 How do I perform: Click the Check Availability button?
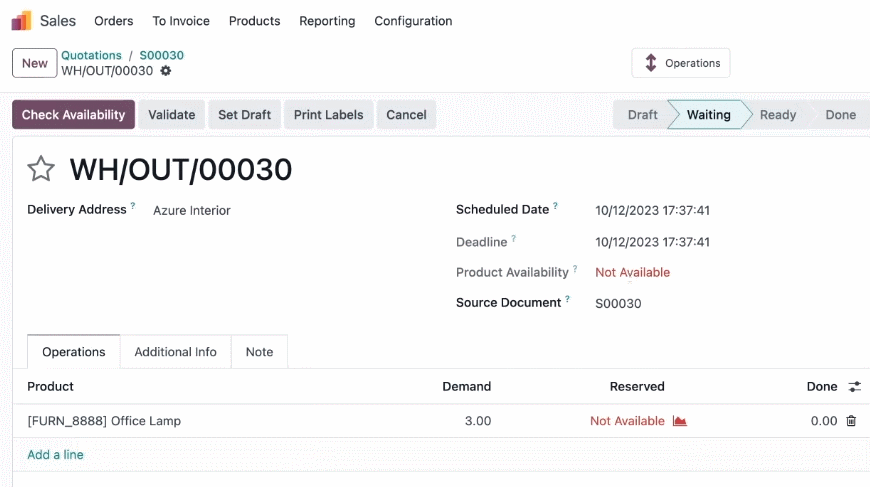point(73,115)
